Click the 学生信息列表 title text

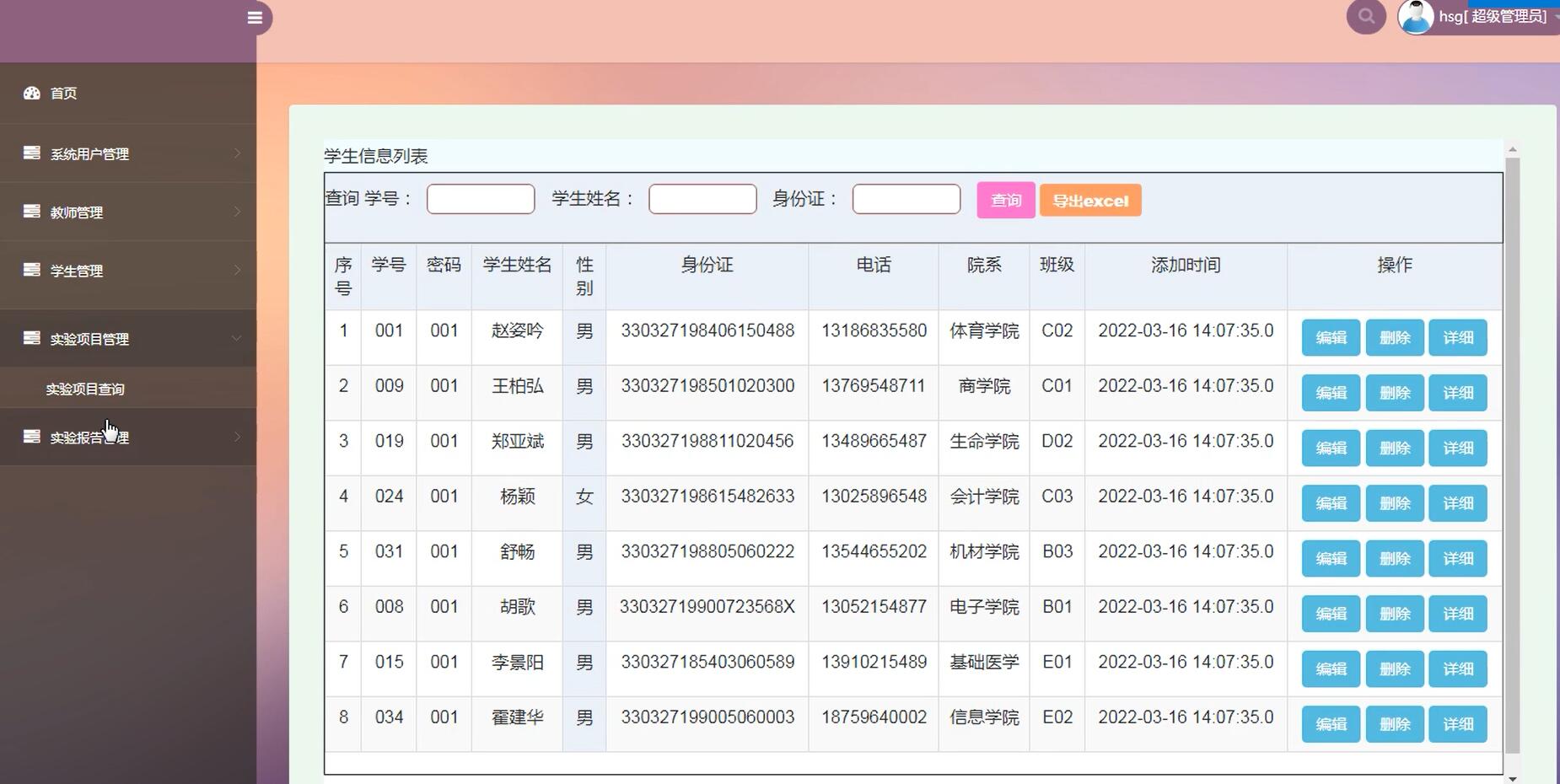pos(376,156)
